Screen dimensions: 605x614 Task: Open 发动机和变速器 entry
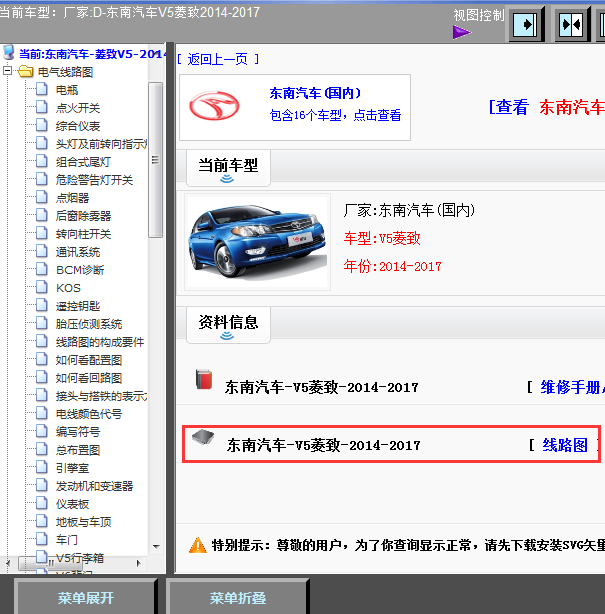click(94, 486)
